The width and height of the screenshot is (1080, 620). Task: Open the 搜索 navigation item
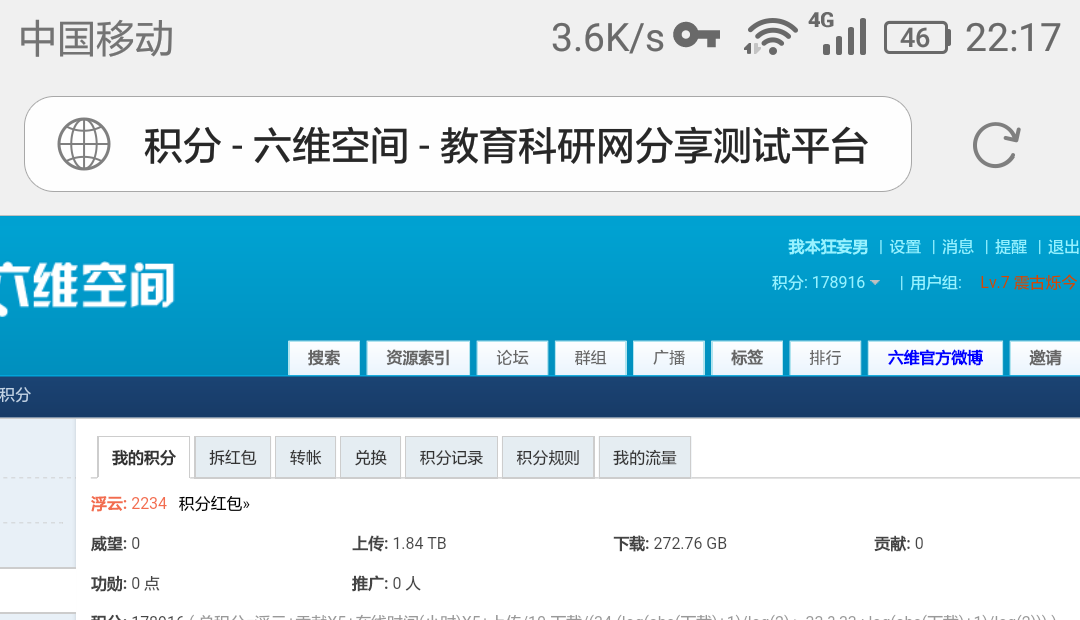point(324,358)
